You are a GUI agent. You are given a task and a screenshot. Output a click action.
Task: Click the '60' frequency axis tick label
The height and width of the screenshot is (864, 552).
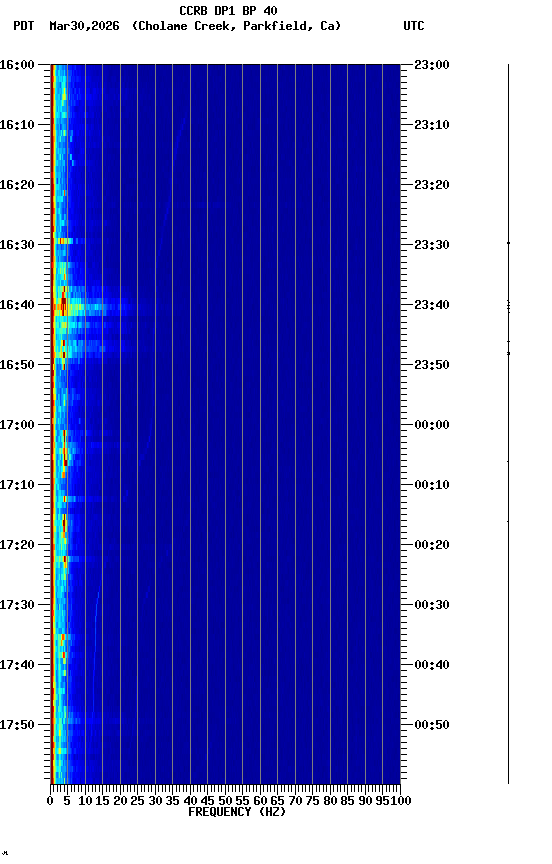click(x=260, y=802)
